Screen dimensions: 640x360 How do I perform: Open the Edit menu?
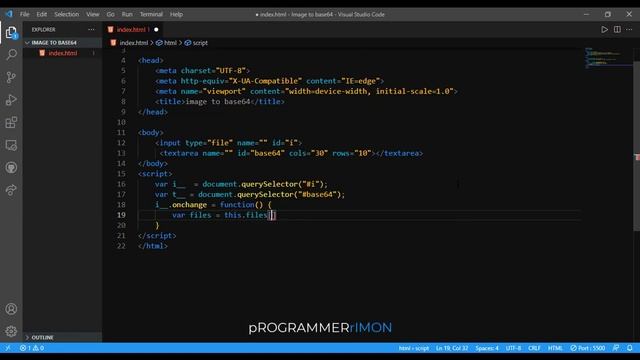click(x=42, y=14)
